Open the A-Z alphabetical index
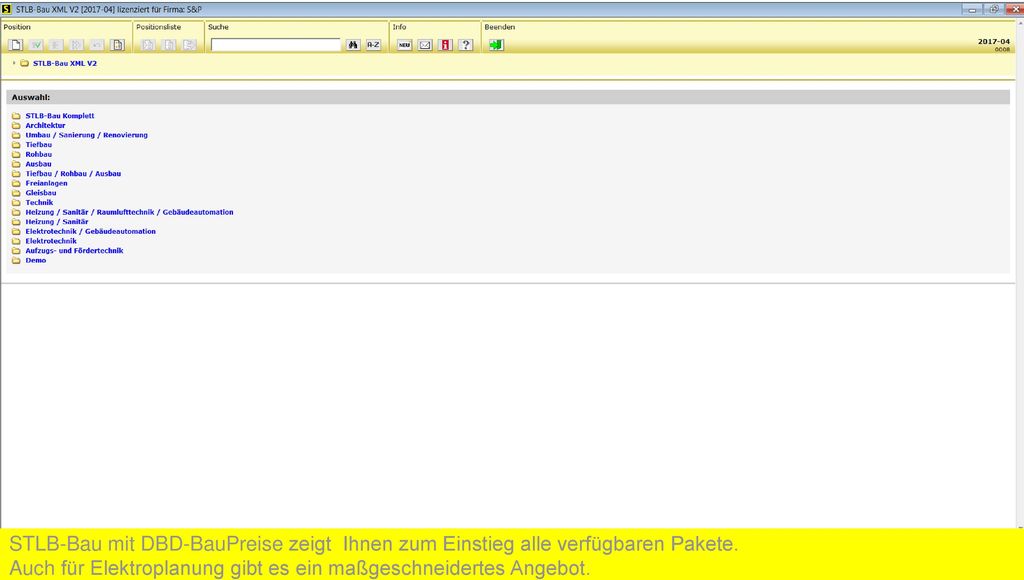The width and height of the screenshot is (1024, 580). 373,45
